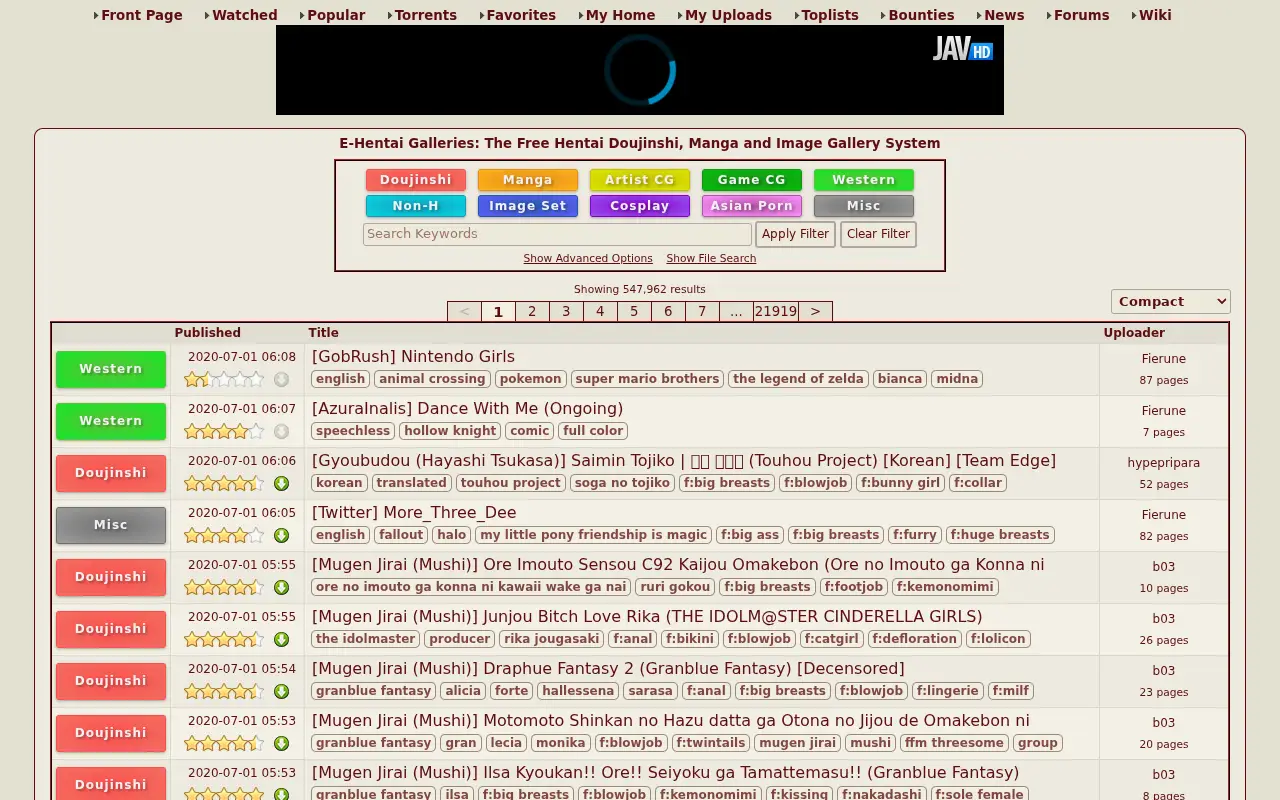Click the JAV HD banner advertisement
The height and width of the screenshot is (800, 1280).
coord(640,70)
